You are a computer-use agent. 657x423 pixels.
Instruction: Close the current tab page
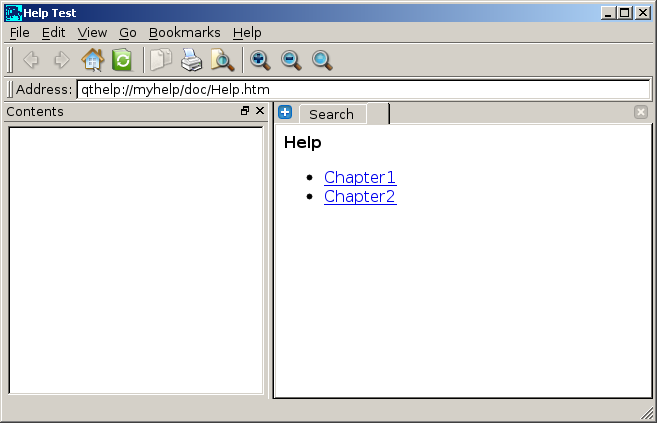tap(641, 112)
